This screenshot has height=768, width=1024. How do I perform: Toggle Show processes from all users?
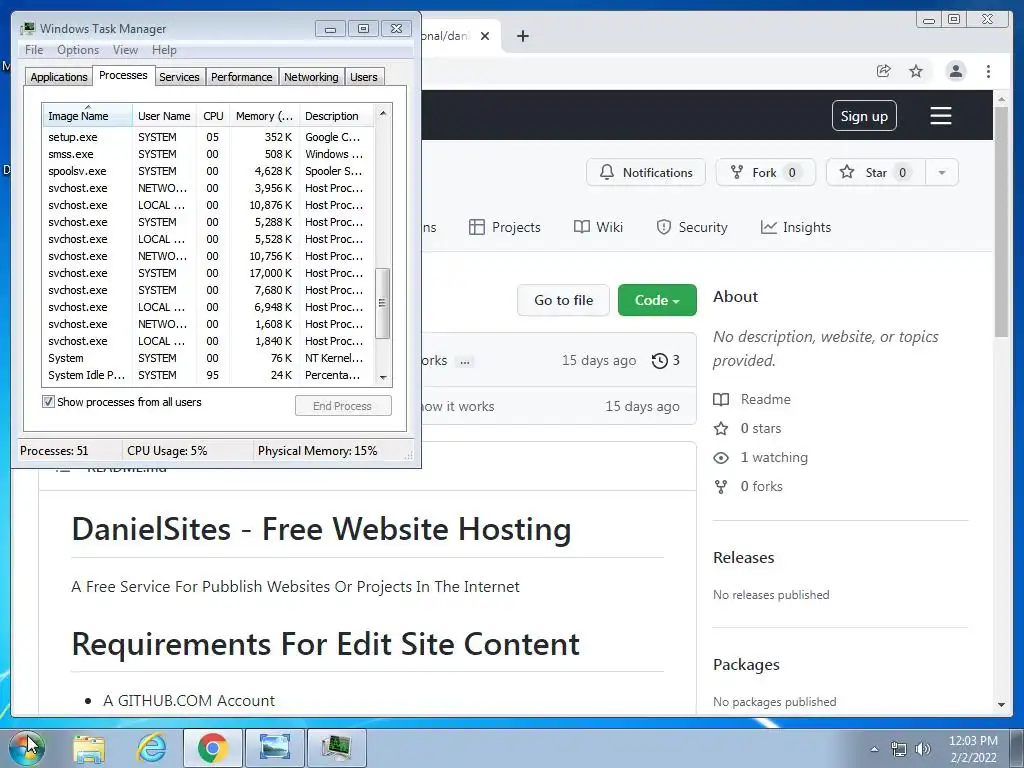tap(48, 402)
